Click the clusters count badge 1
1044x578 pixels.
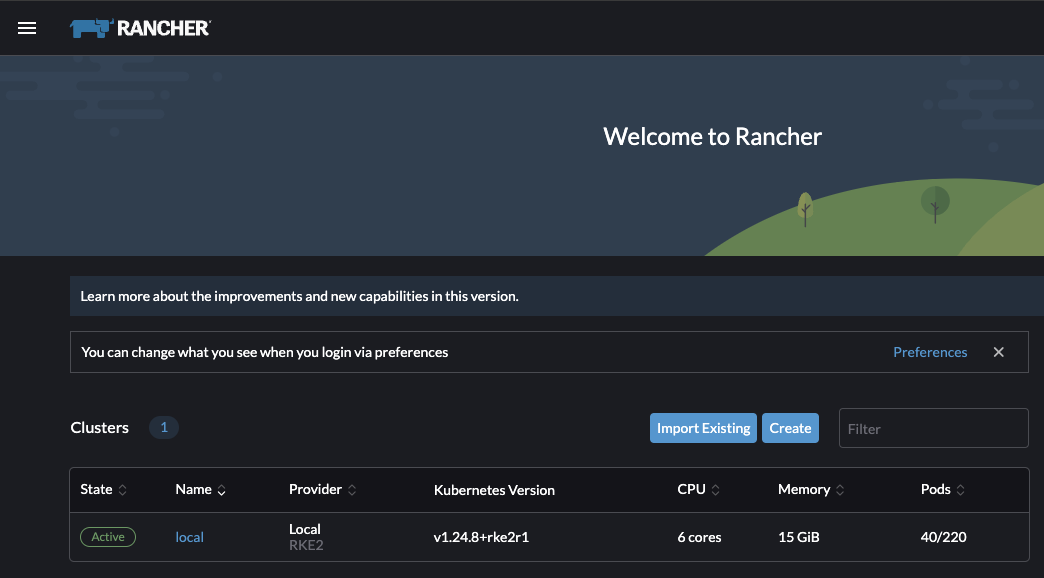point(164,428)
